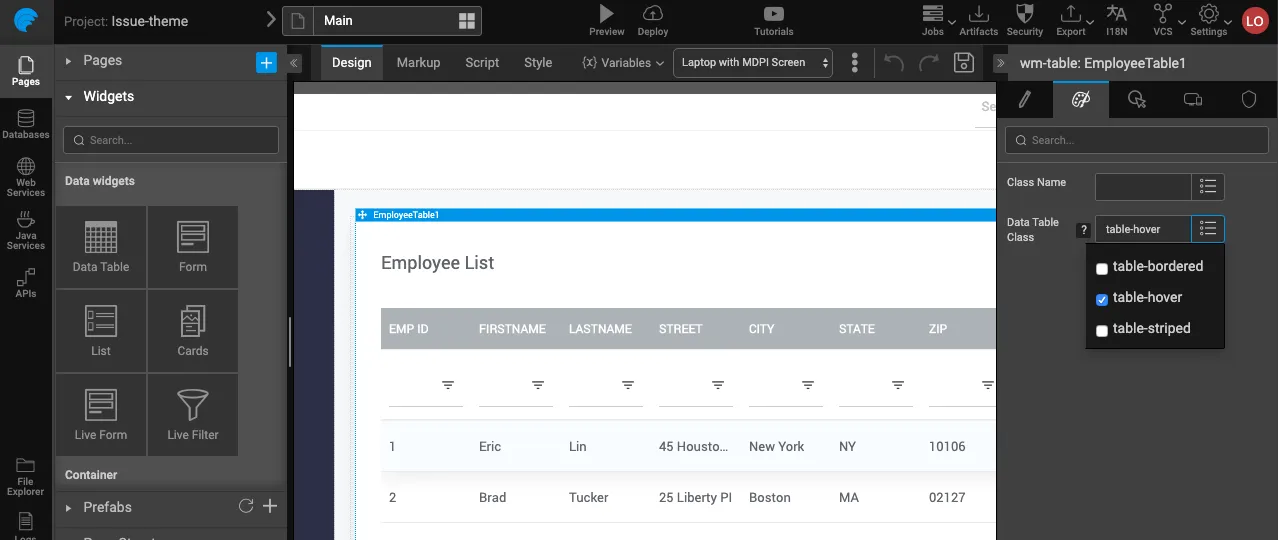Image resolution: width=1278 pixels, height=540 pixels.
Task: Uncheck the table-hover checkbox
Action: click(1102, 299)
